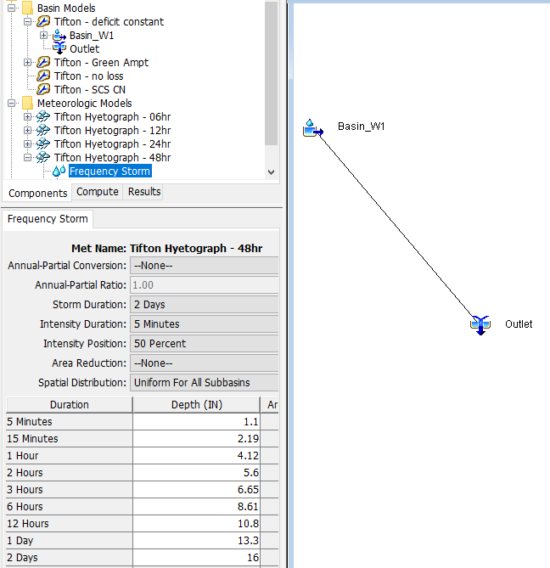Switch to the Compute tab

coord(97,192)
